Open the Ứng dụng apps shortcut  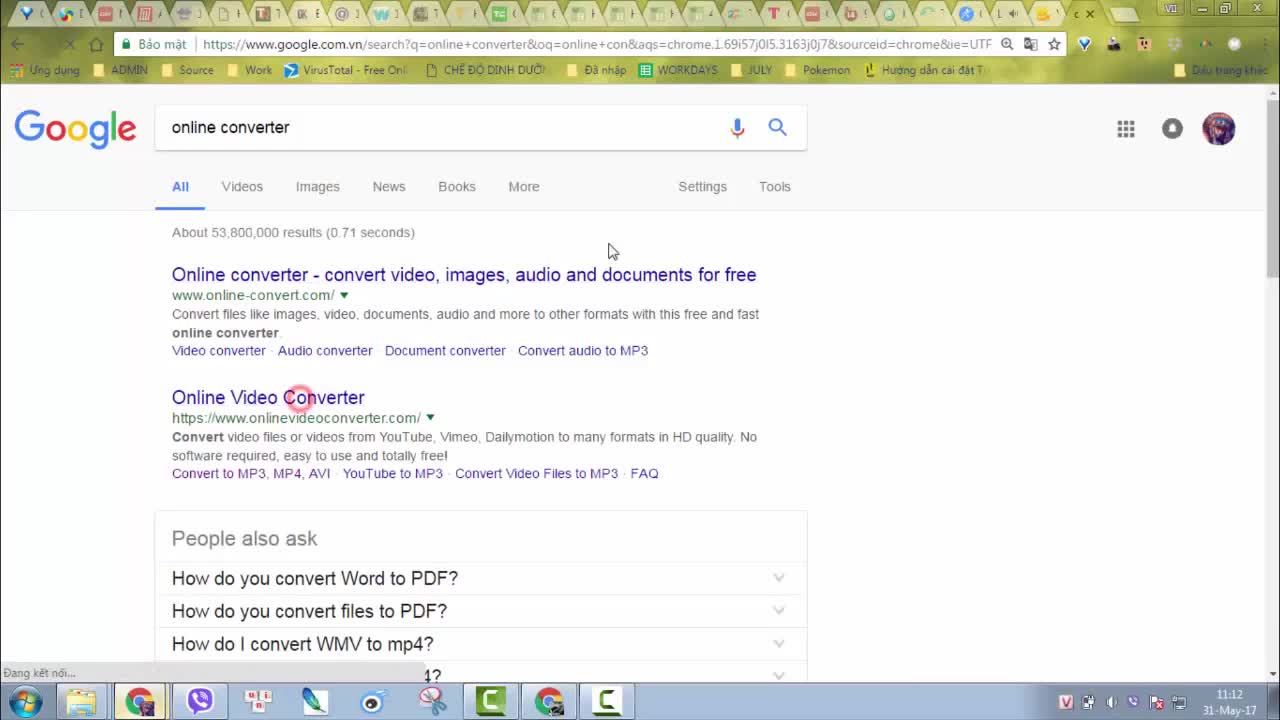point(44,70)
